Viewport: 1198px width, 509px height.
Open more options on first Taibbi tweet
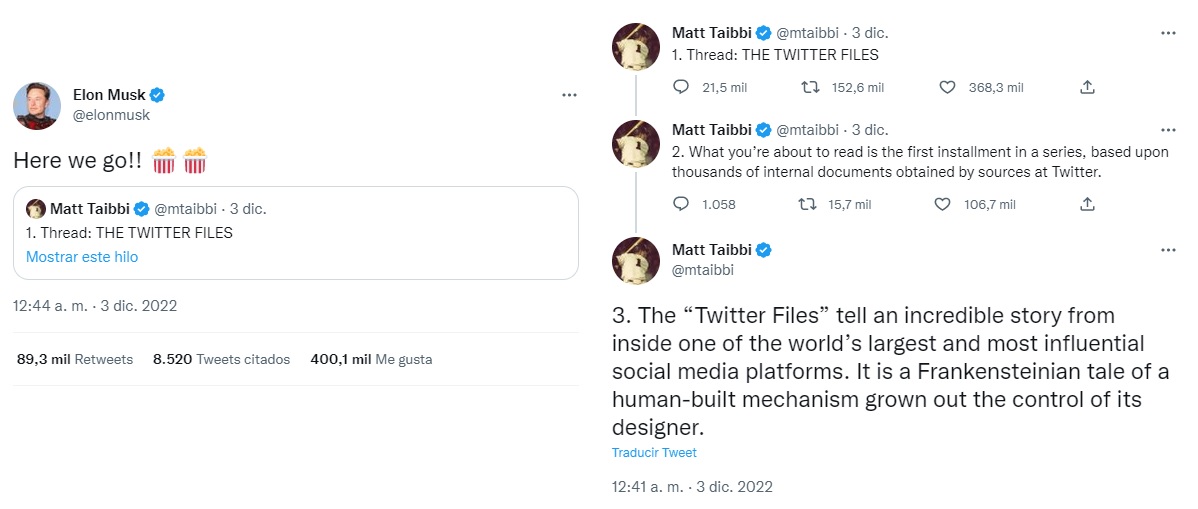click(x=1168, y=33)
